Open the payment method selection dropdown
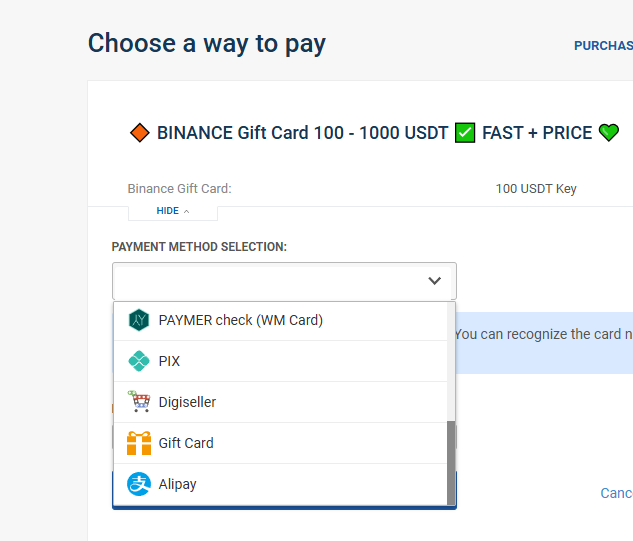The width and height of the screenshot is (633, 541). tap(270, 281)
